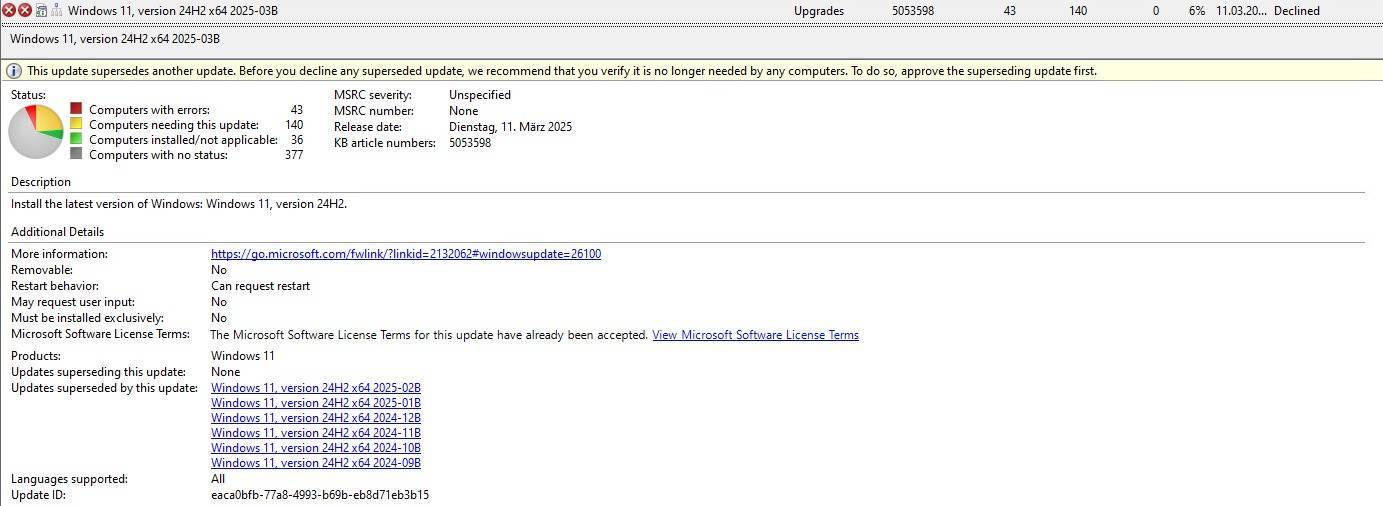1383x506 pixels.
Task: Click the second red declined icon in update row
Action: coord(25,10)
